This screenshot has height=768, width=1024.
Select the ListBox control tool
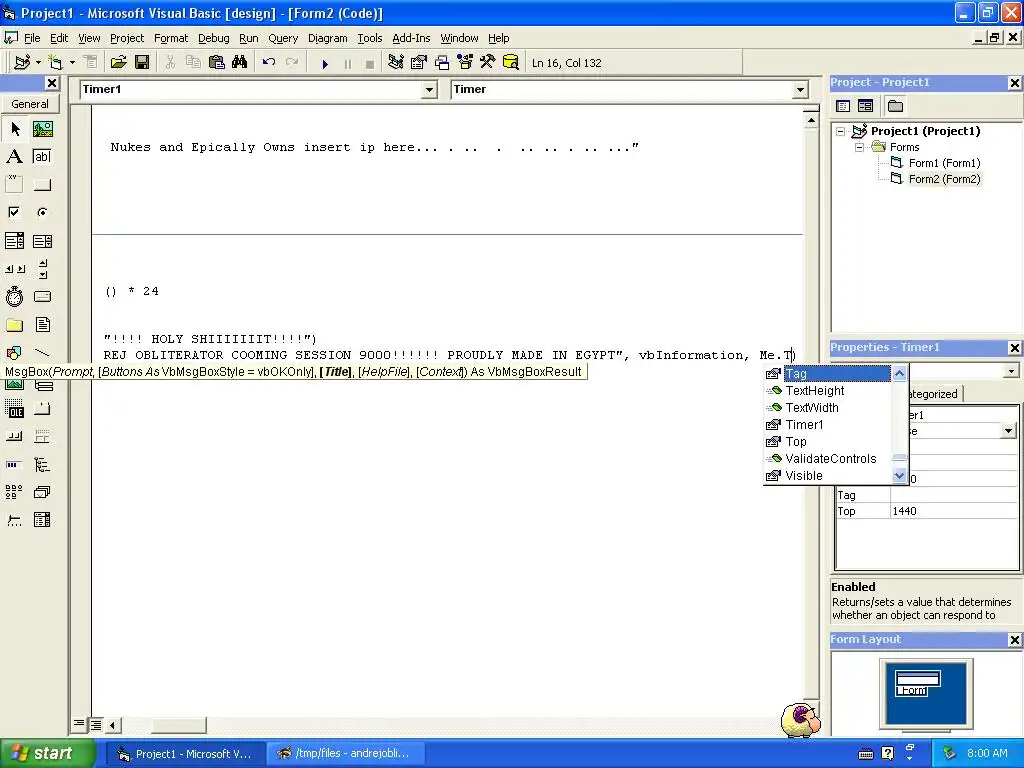[x=42, y=241]
